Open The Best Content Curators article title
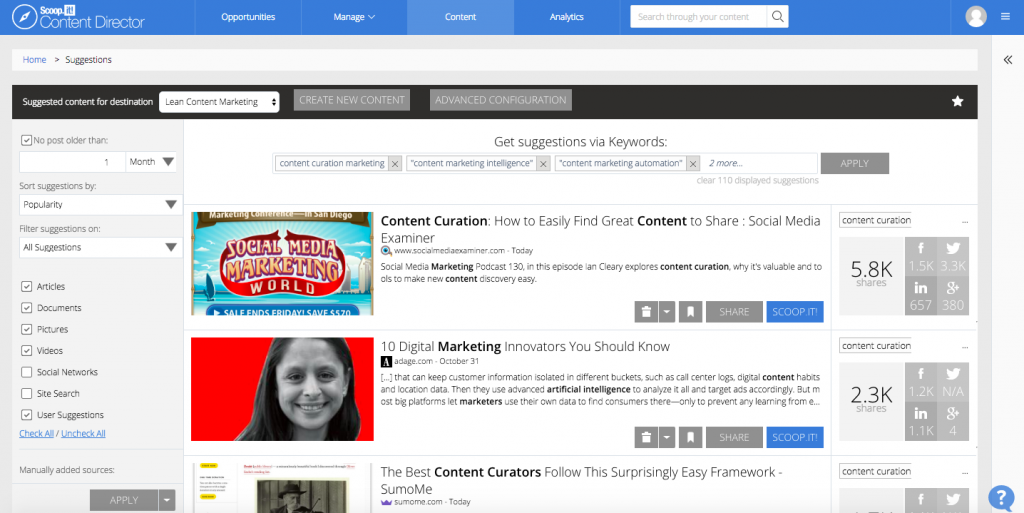 click(x=581, y=480)
